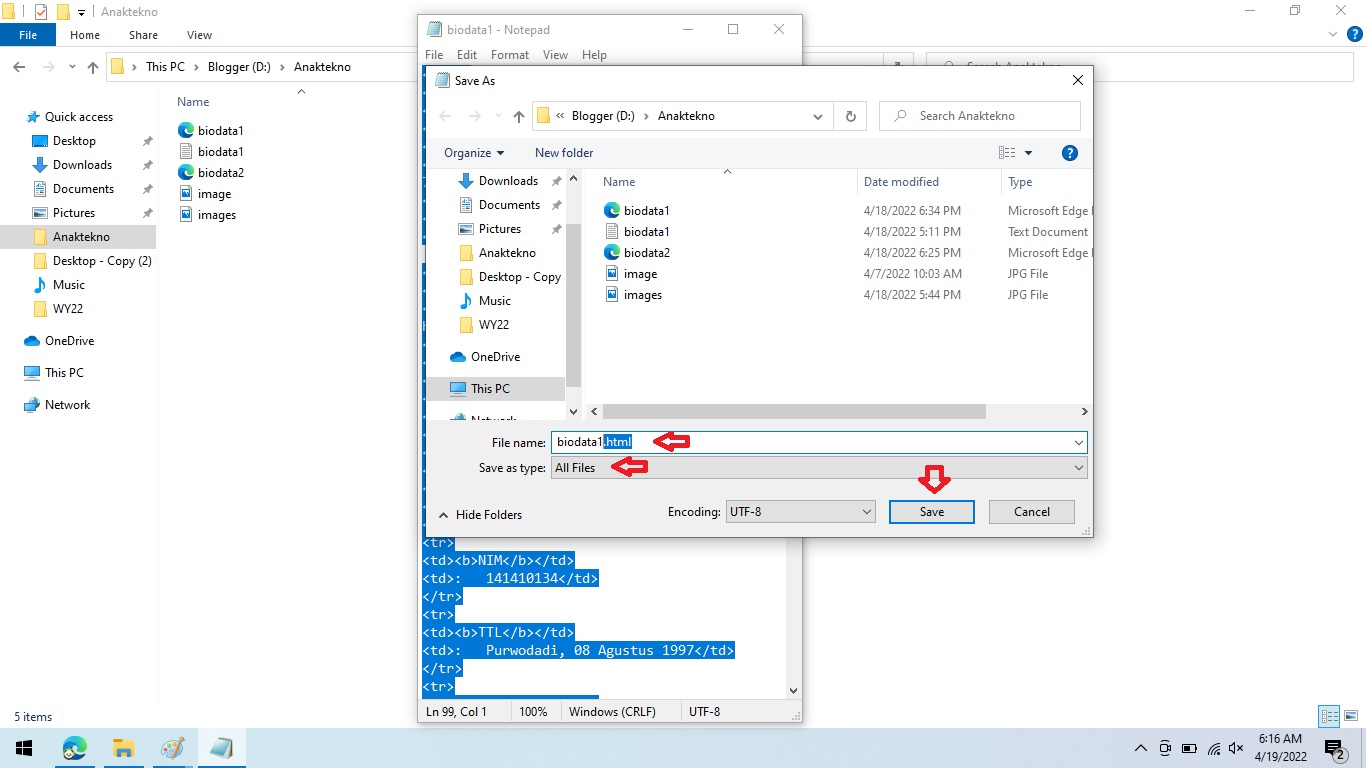Open Anaktekno folder in Save As pane
1366x768 pixels.
pyautogui.click(x=496, y=253)
